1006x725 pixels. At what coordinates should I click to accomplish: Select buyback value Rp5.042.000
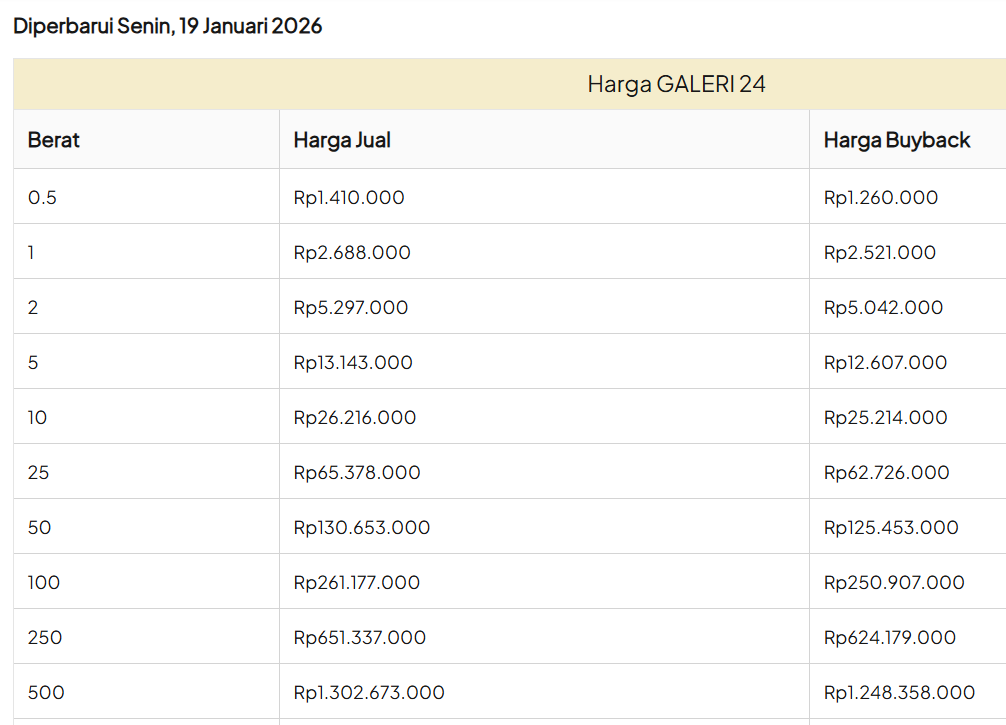(883, 308)
